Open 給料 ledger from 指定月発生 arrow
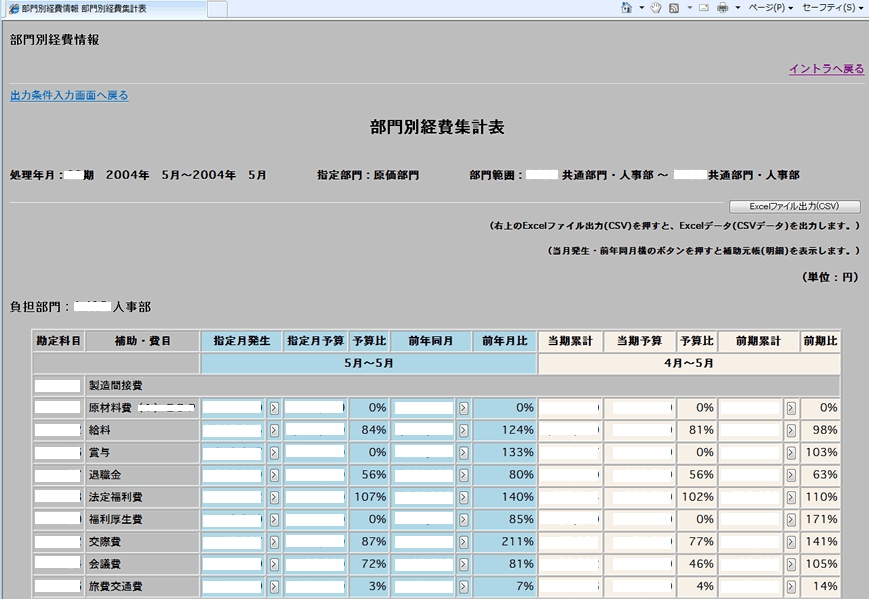Viewport: 869px width, 599px height. [x=274, y=431]
